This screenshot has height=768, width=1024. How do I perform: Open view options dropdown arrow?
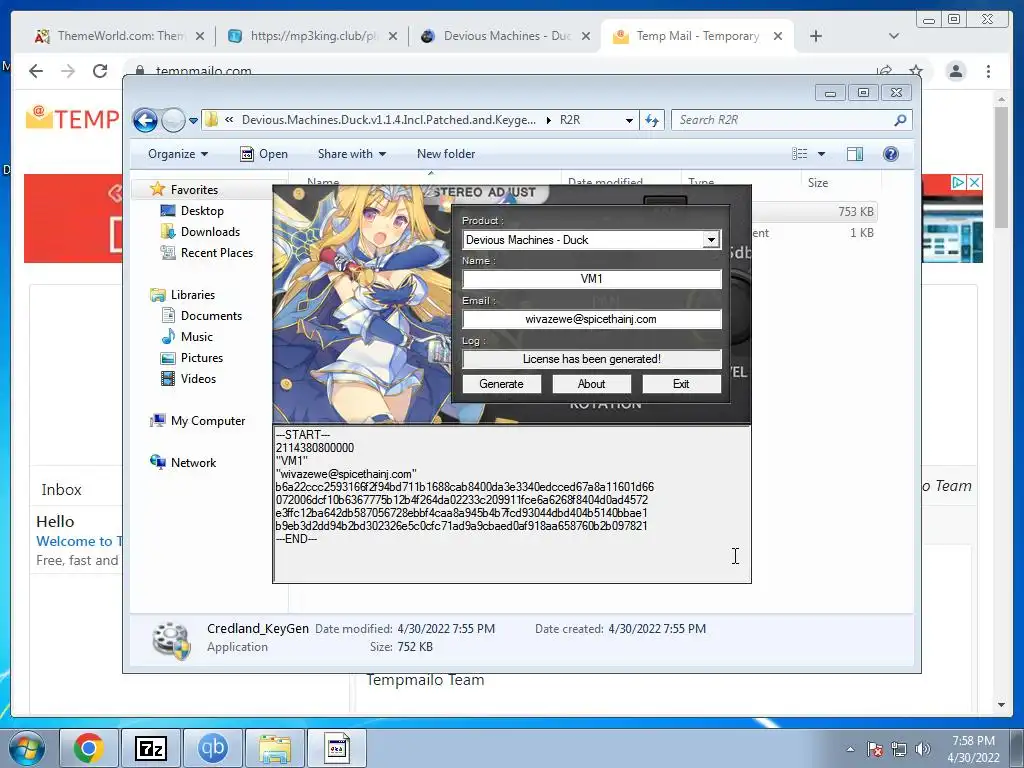point(821,154)
